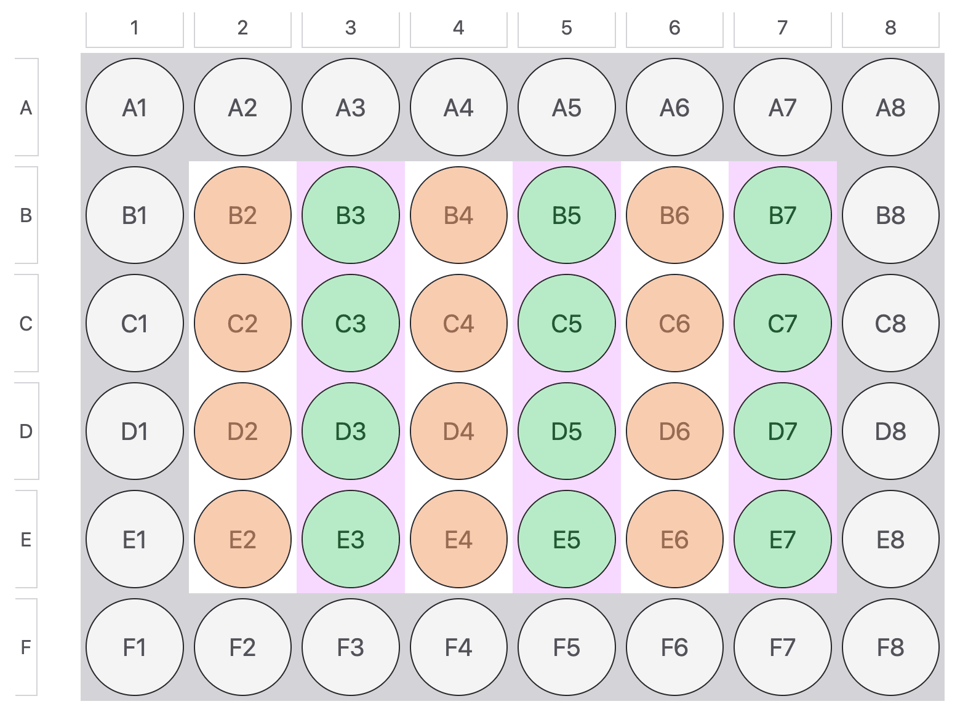This screenshot has height=720, width=960.
Task: Pick green well E3
Action: [351, 540]
